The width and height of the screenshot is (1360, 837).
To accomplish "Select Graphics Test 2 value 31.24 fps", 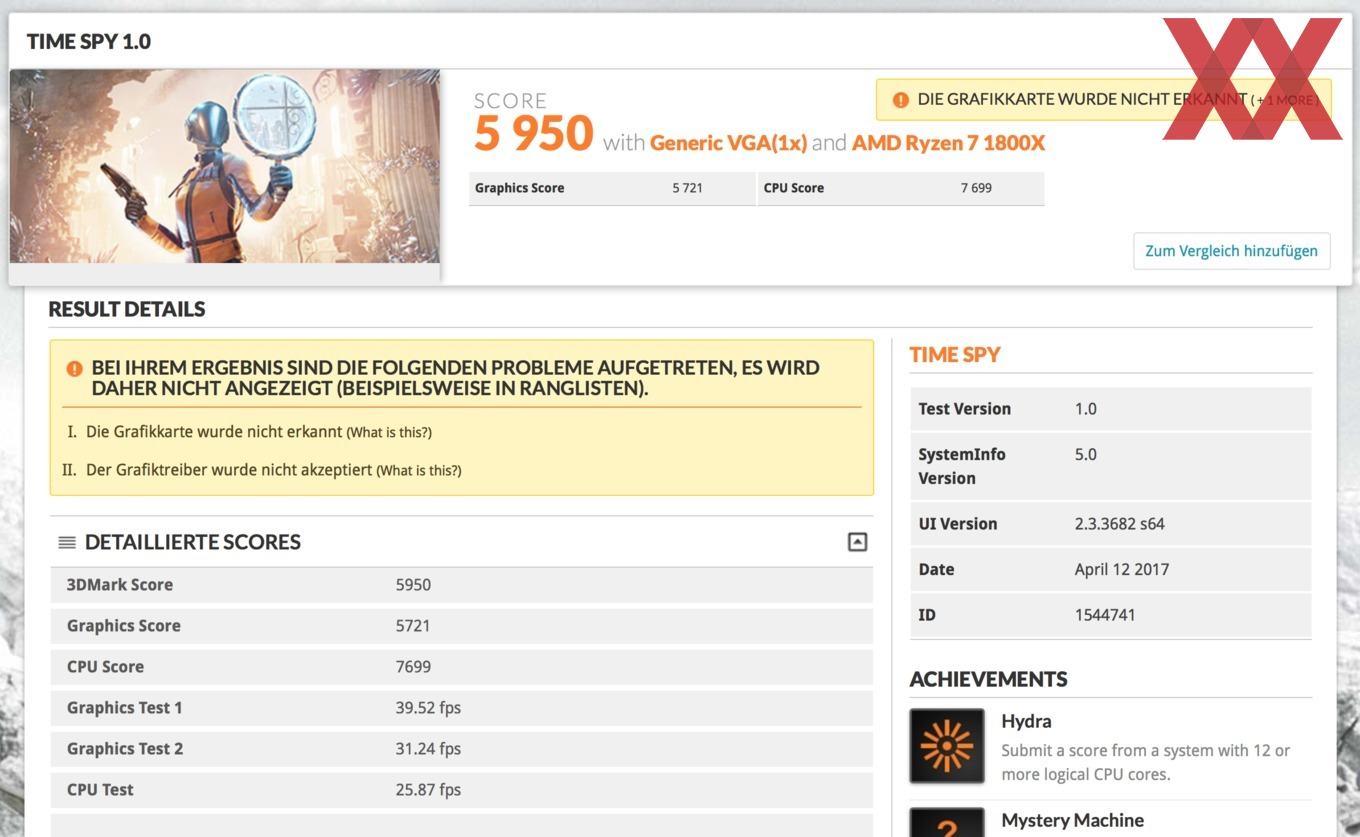I will 428,749.
